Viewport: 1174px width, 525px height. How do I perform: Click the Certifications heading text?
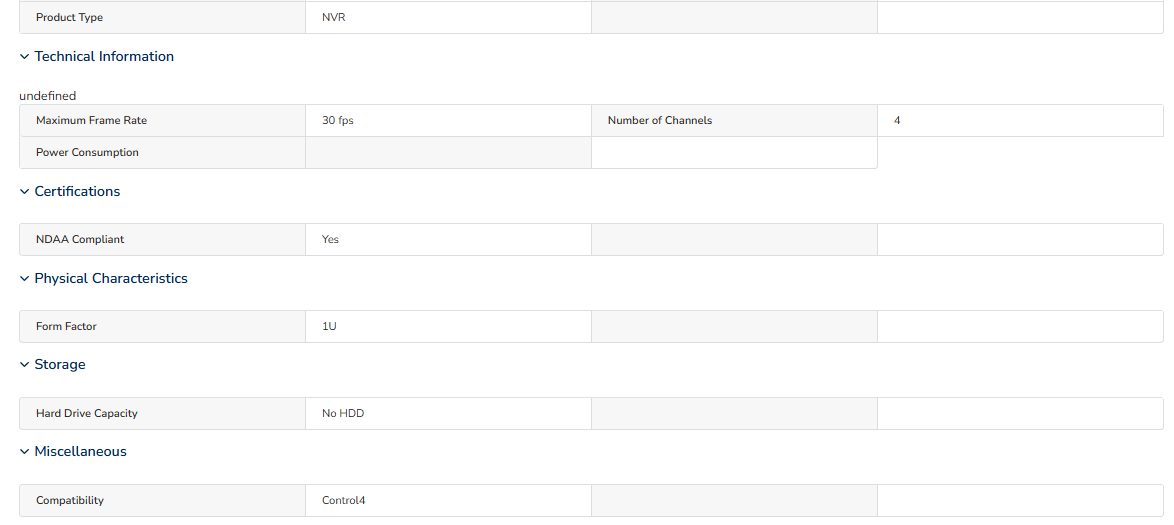tap(77, 192)
